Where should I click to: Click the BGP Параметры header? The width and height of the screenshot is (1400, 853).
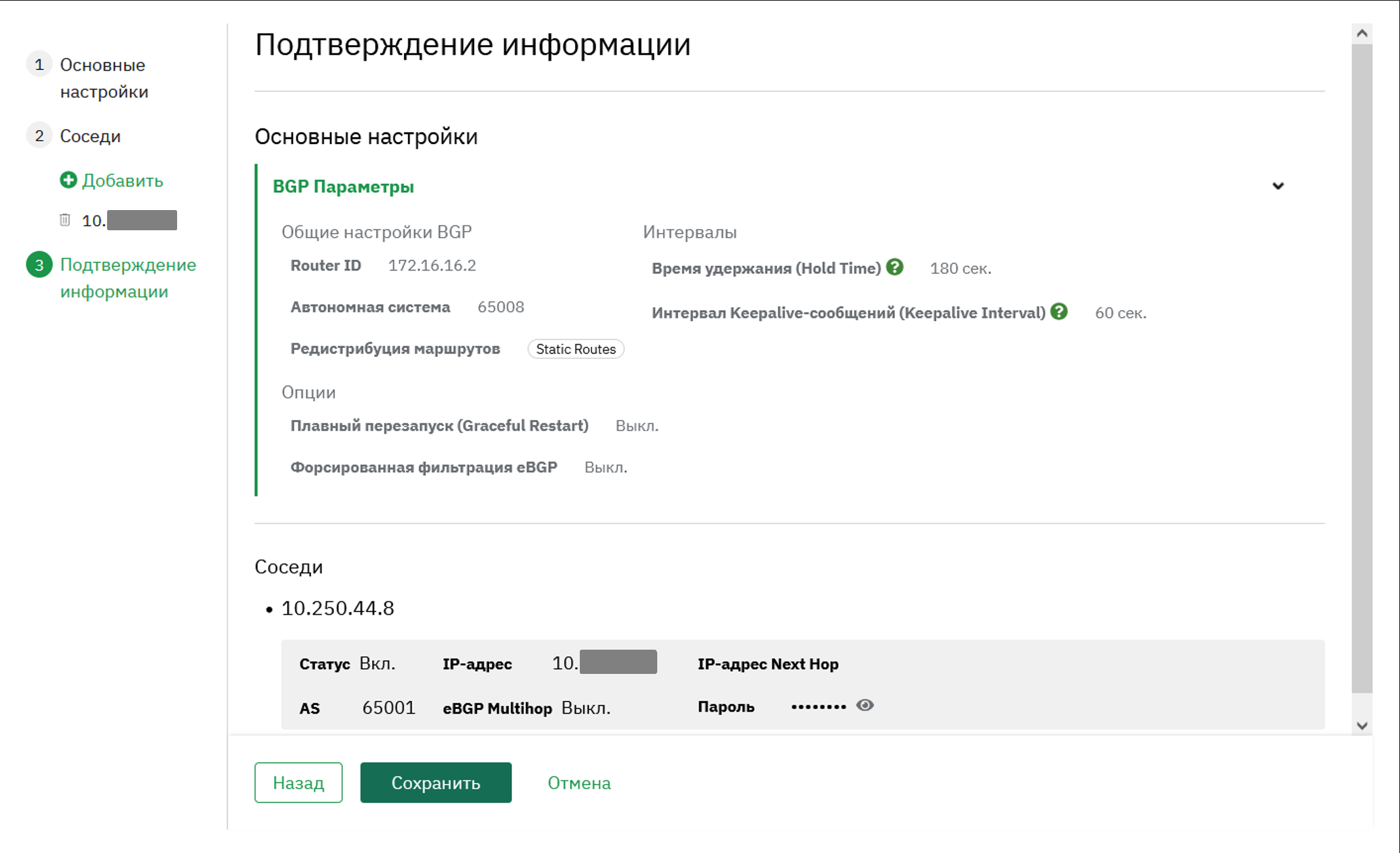[343, 186]
